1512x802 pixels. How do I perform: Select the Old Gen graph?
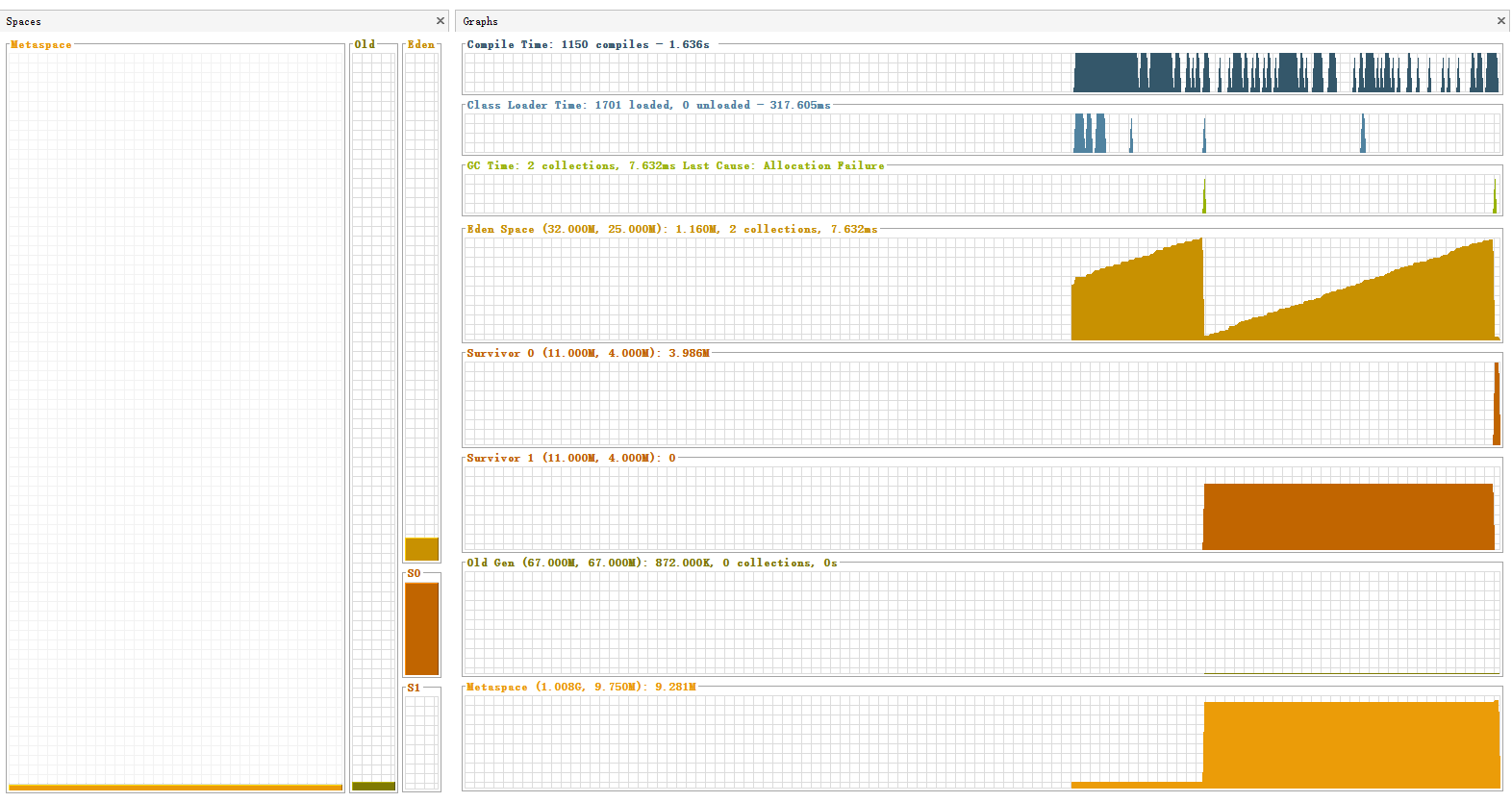pos(981,622)
